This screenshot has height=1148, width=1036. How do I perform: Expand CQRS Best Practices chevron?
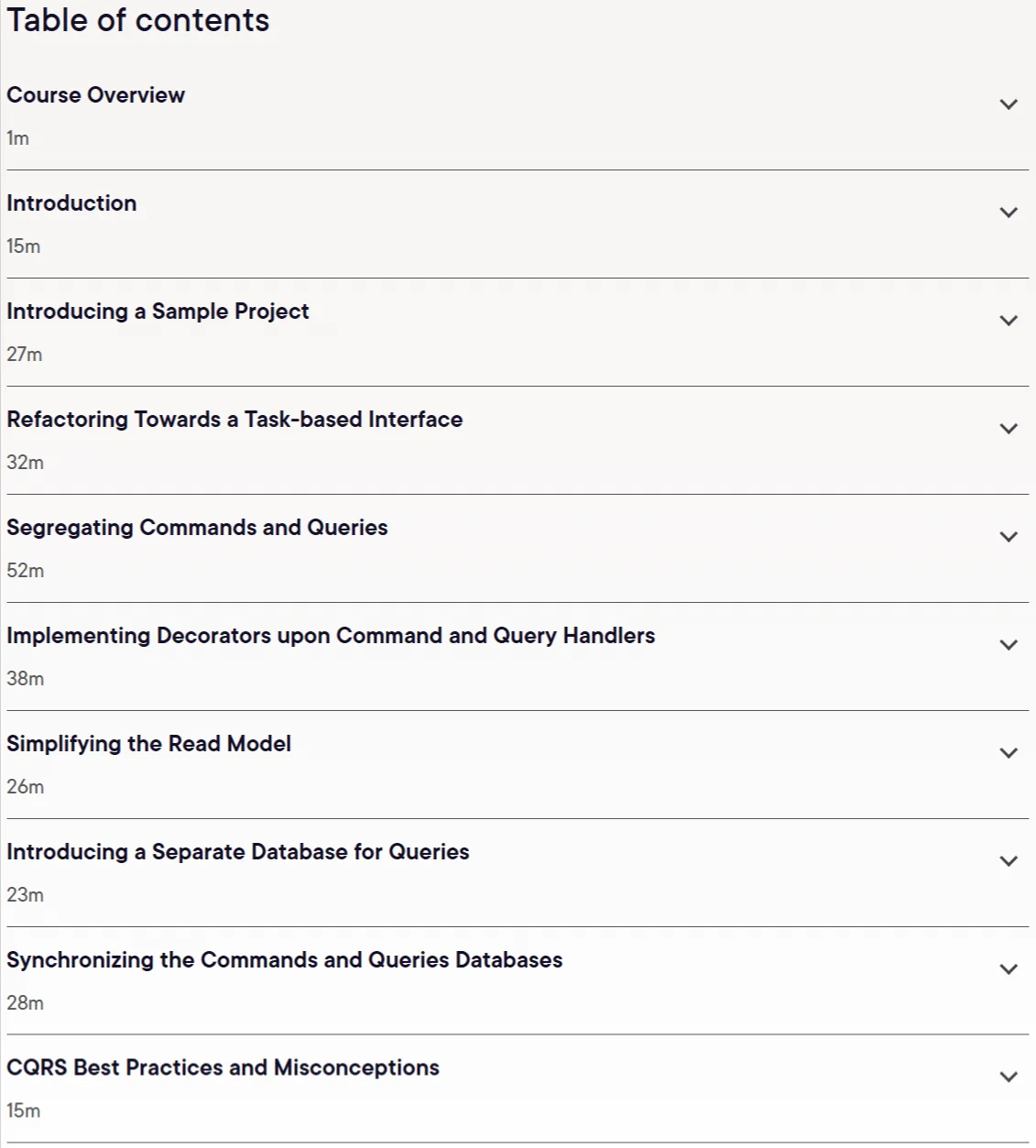(1009, 1077)
